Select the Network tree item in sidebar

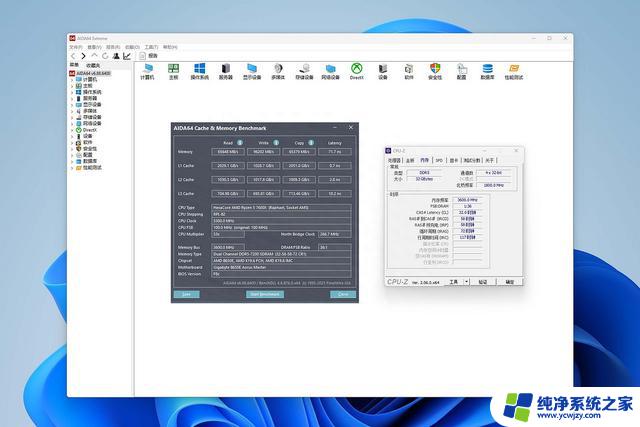tap(89, 124)
